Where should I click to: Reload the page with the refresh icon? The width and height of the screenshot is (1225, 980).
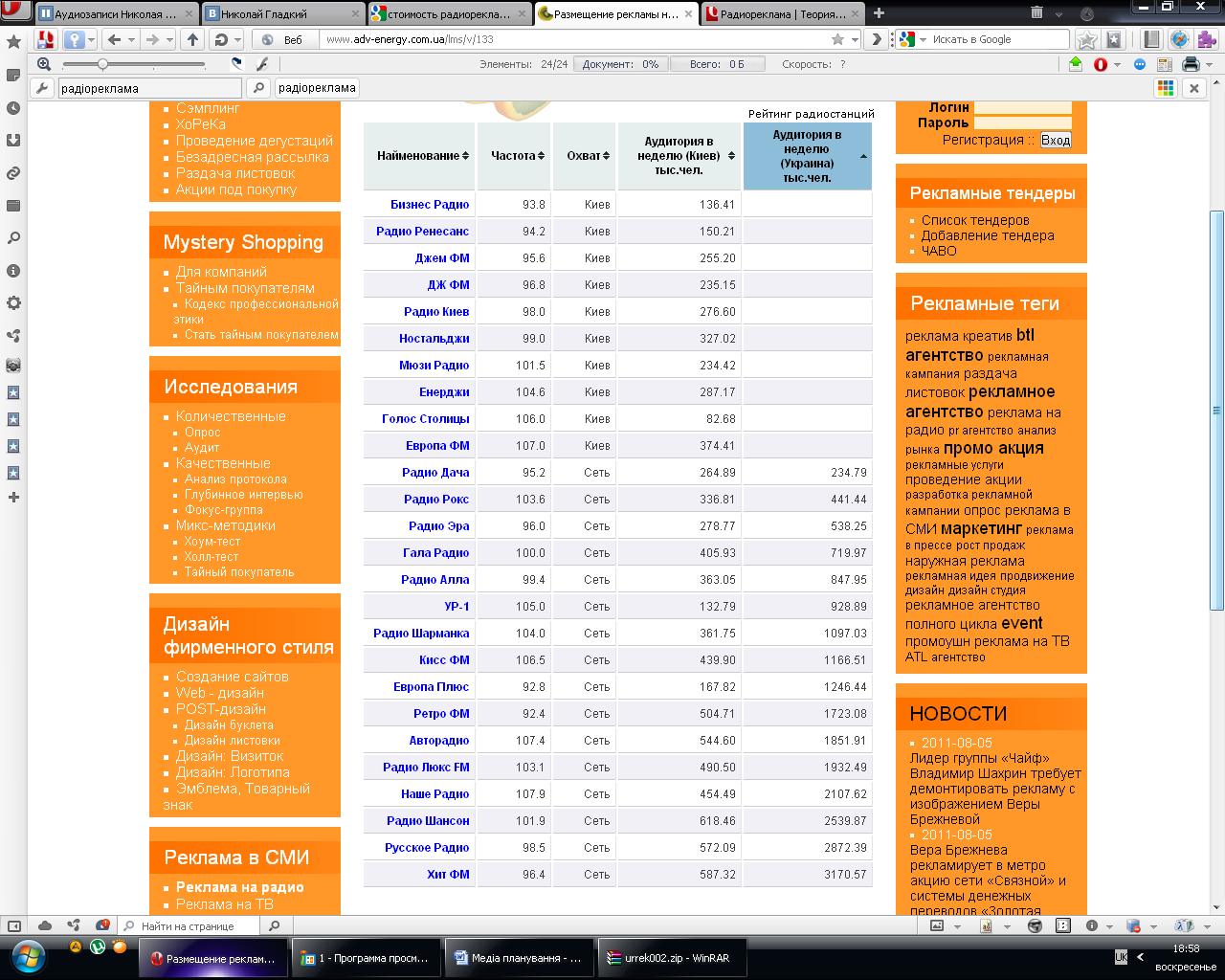click(x=221, y=39)
